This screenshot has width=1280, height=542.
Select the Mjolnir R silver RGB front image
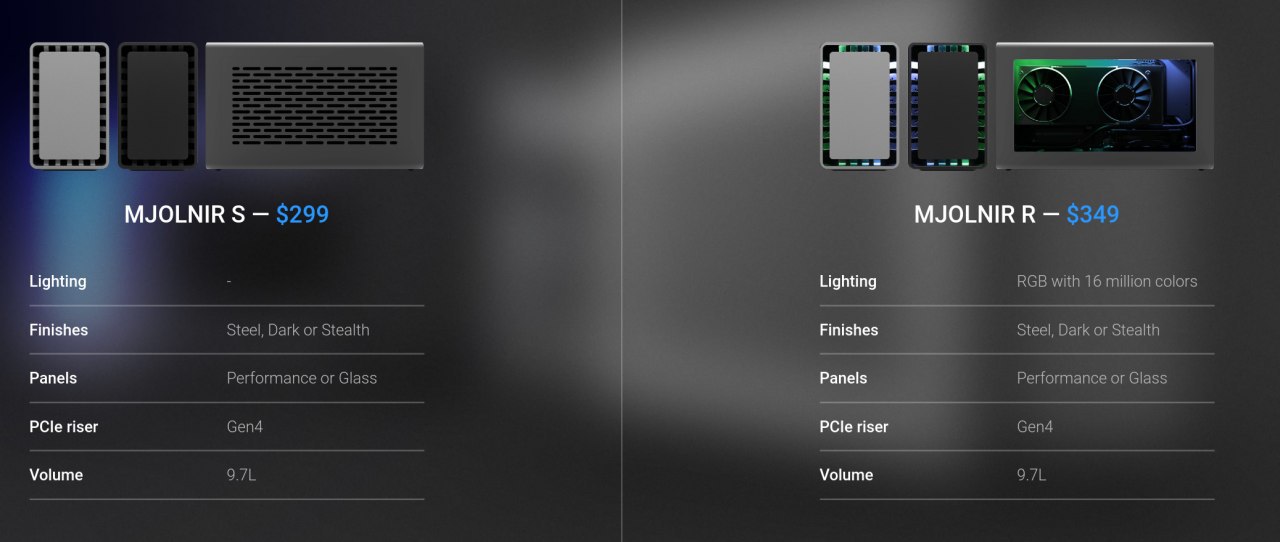[x=859, y=105]
